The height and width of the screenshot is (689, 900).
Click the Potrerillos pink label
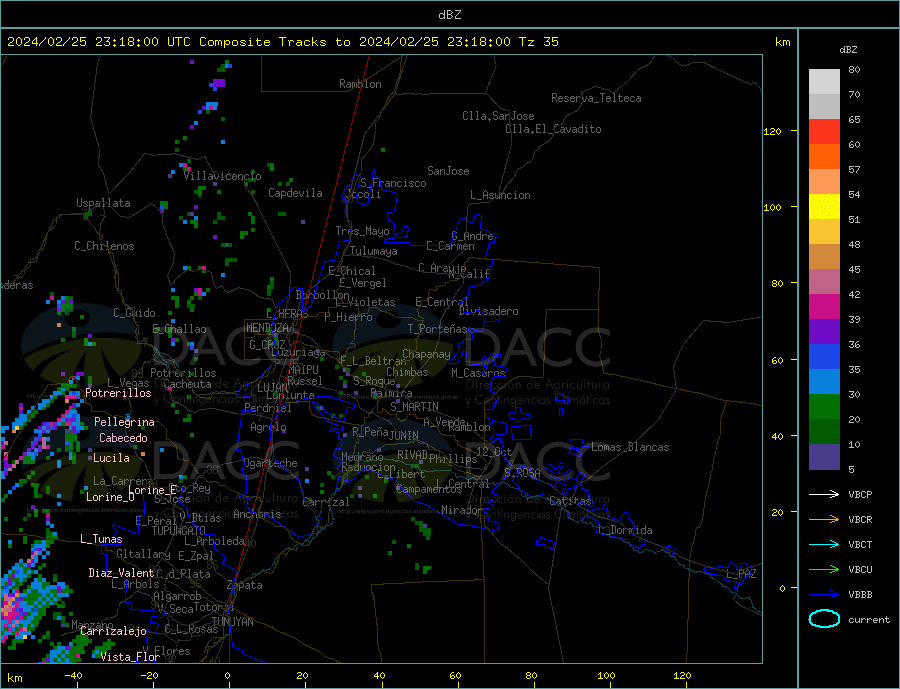coord(118,393)
